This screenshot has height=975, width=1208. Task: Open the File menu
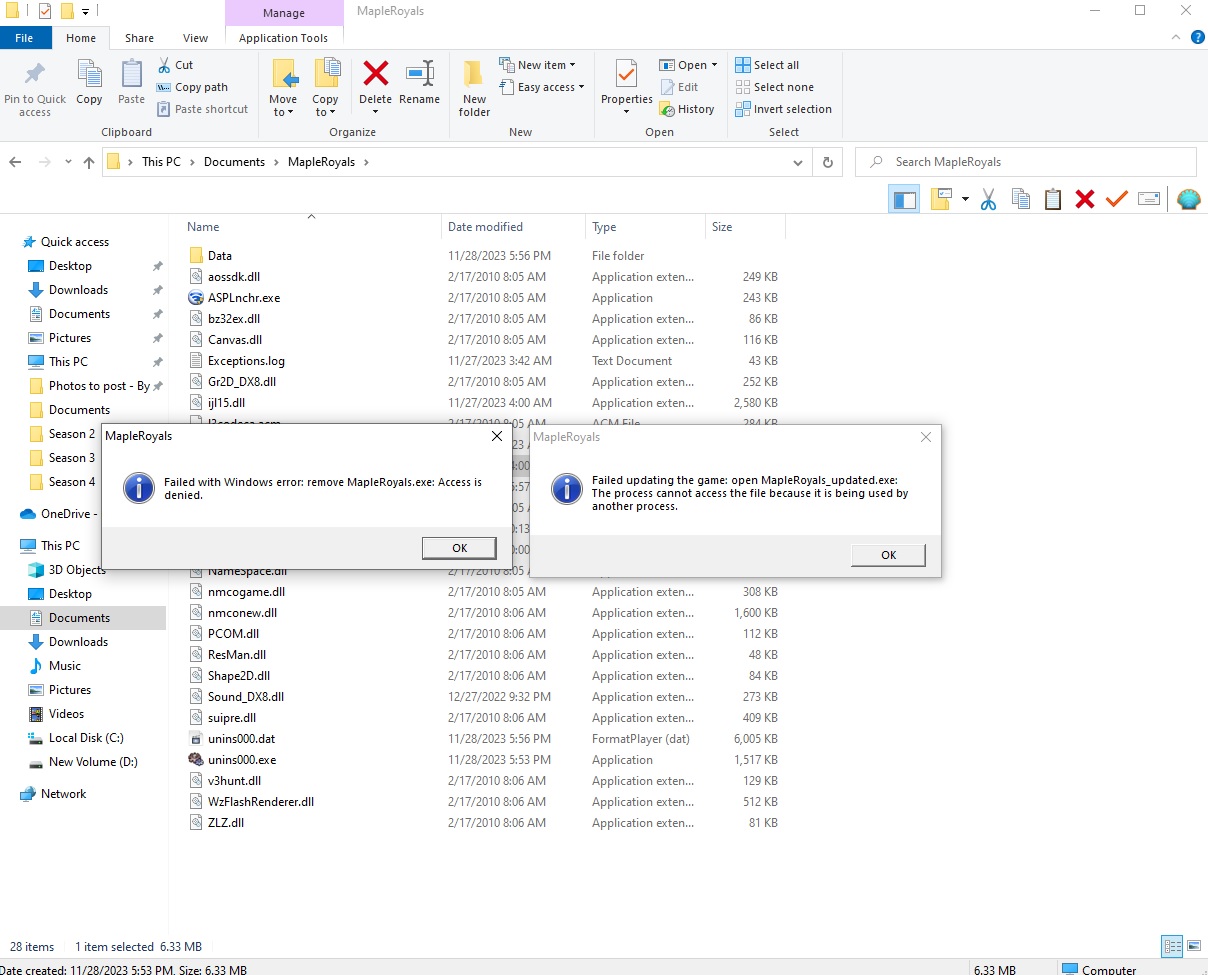pos(24,38)
